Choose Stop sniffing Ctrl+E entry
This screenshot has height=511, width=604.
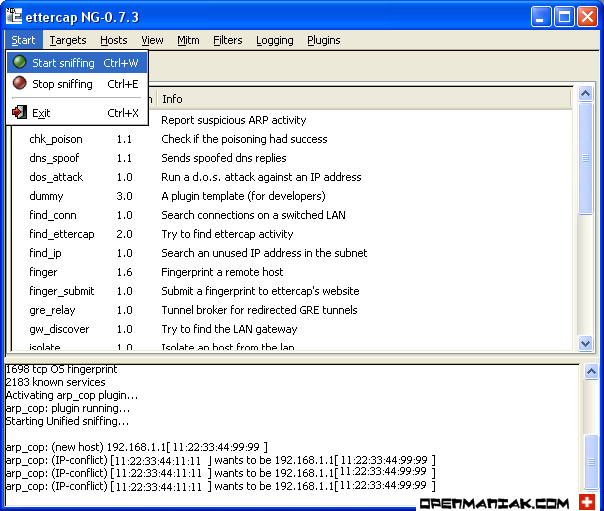(77, 84)
